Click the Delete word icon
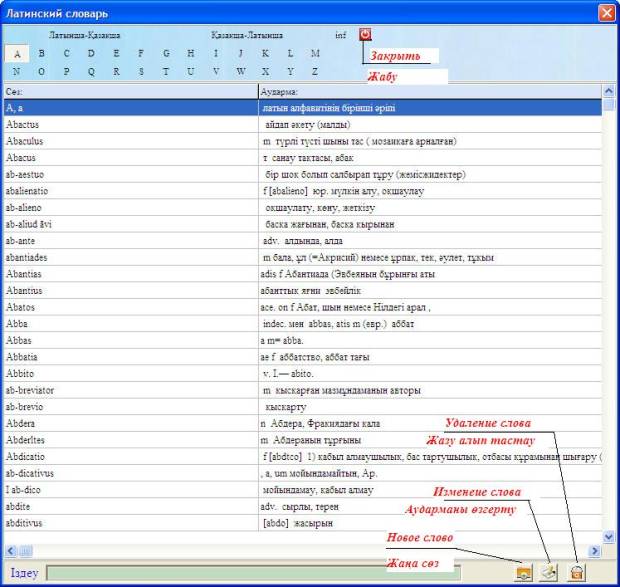The width and height of the screenshot is (620, 587). pos(576,573)
